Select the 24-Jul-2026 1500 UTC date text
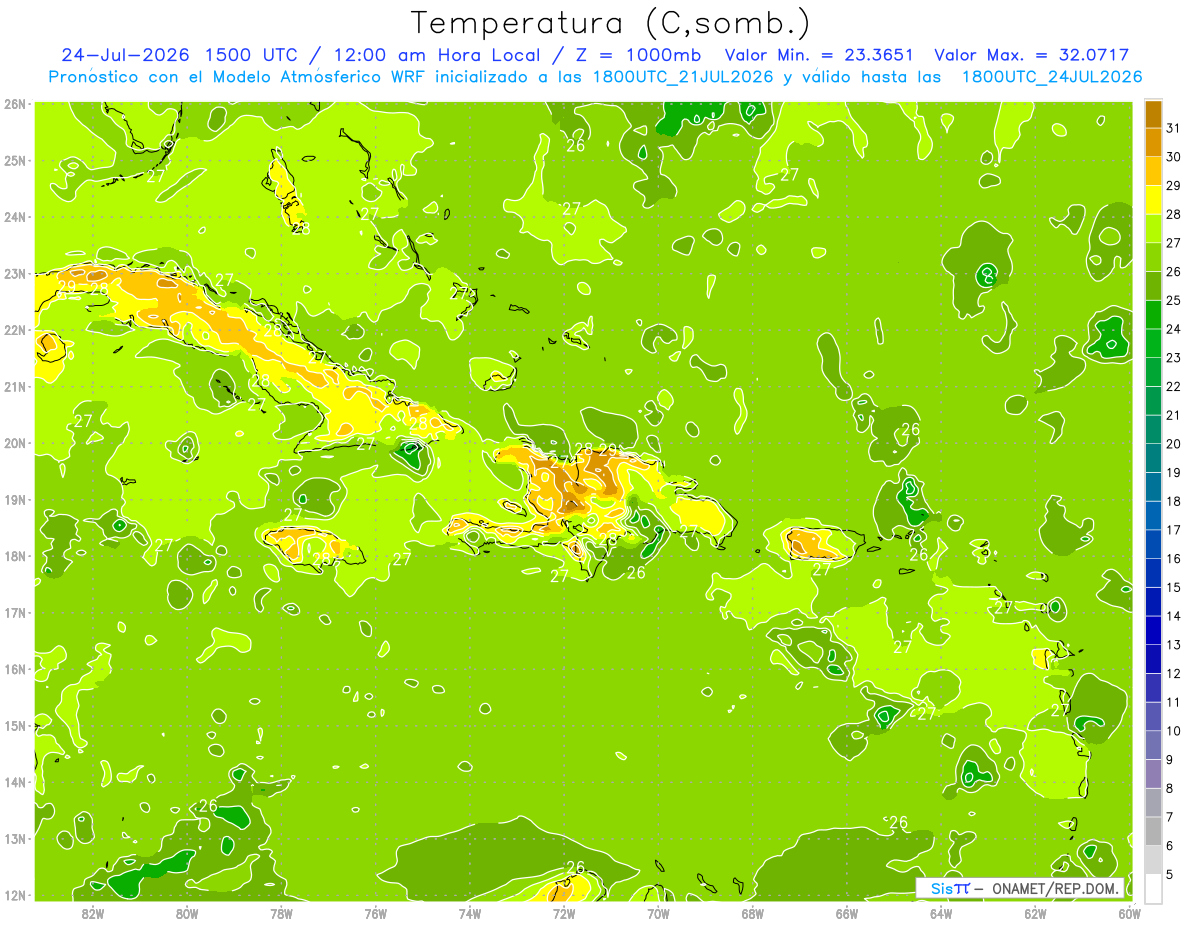 (x=175, y=55)
